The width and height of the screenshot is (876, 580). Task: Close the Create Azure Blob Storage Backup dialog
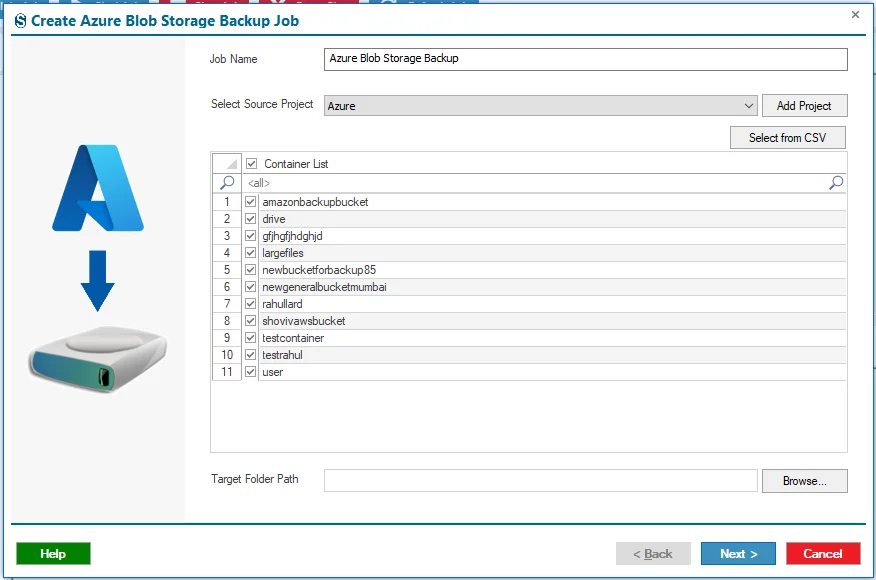[x=855, y=15]
